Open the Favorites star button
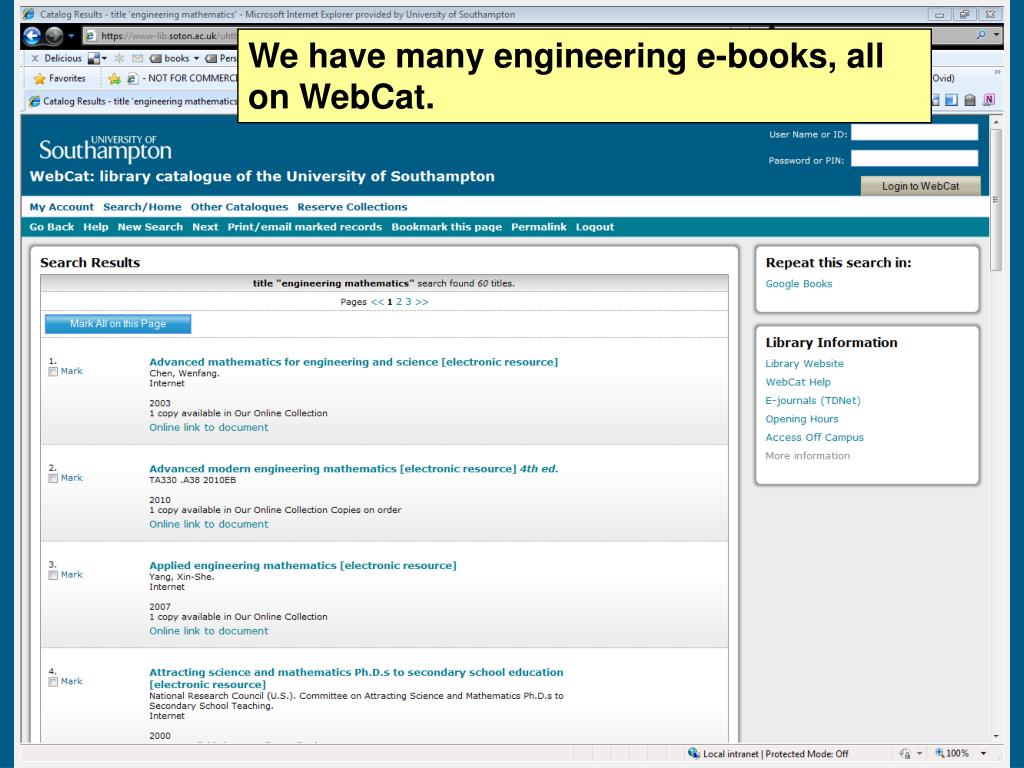The width and height of the screenshot is (1024, 768). pos(59,78)
